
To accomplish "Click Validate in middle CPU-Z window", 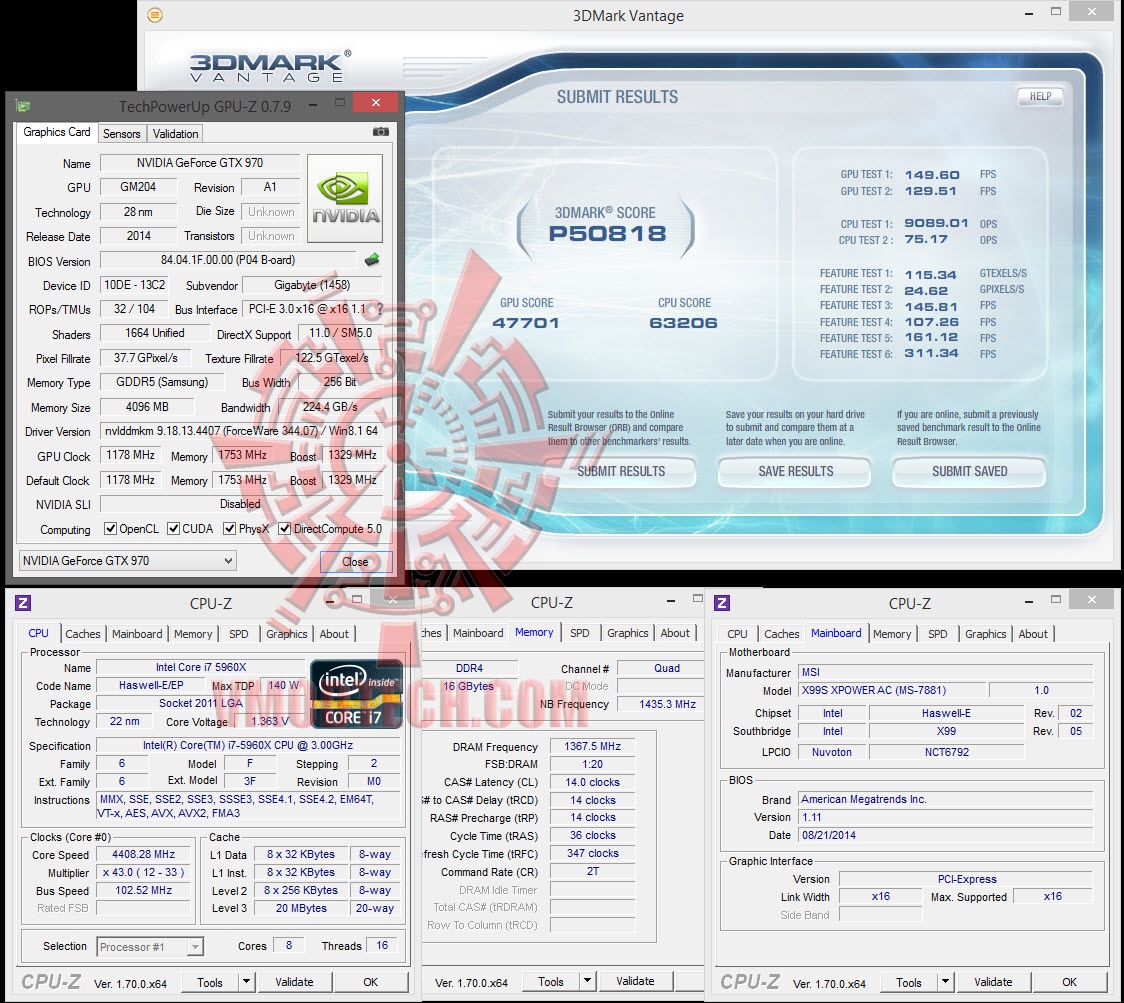I will click(x=635, y=981).
